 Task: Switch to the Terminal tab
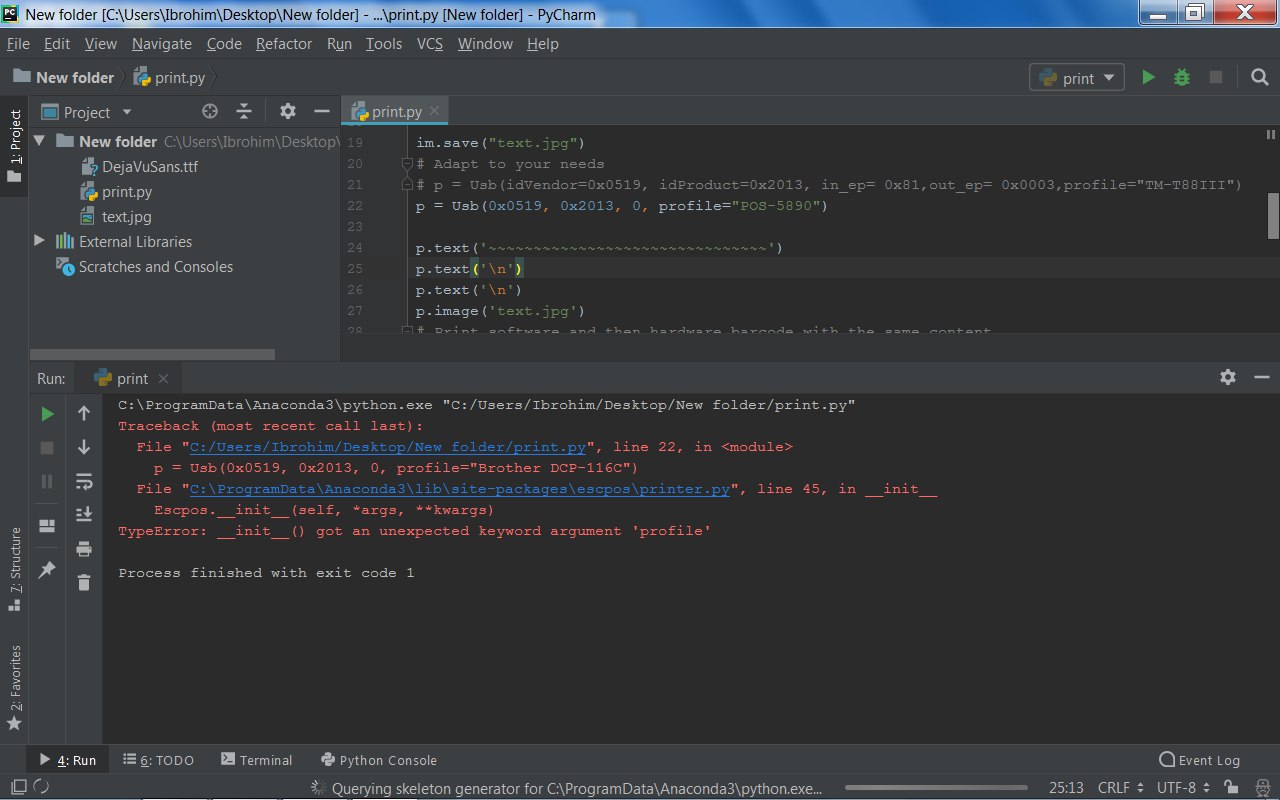click(257, 760)
